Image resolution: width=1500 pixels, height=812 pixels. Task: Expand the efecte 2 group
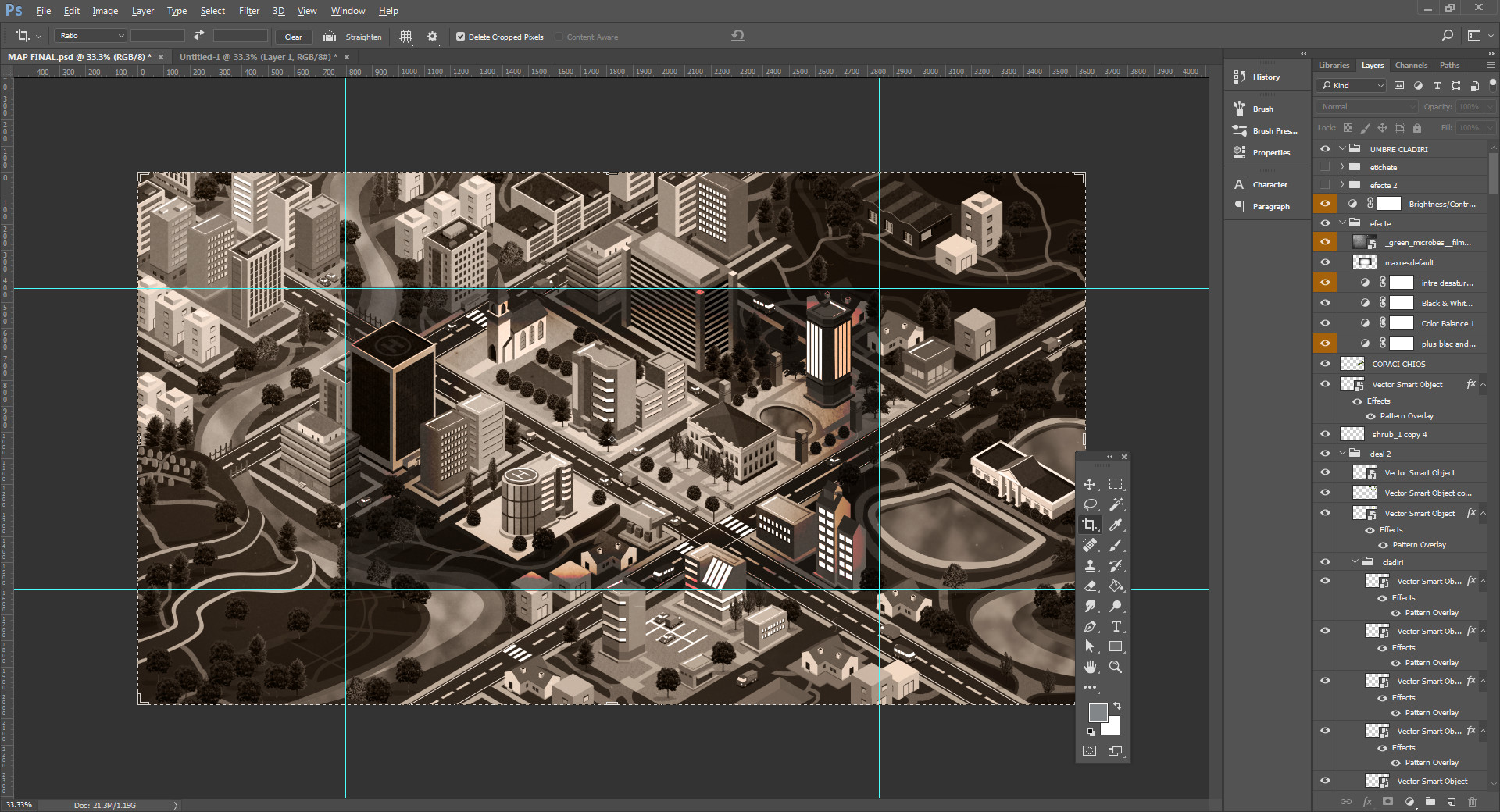click(x=1342, y=185)
